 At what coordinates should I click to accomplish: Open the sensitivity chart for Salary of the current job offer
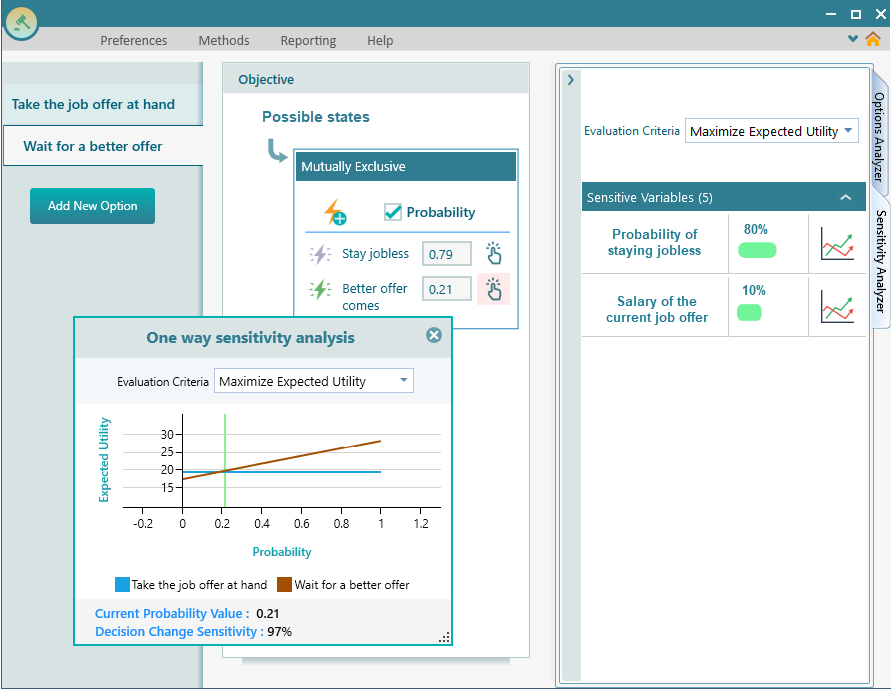(838, 306)
